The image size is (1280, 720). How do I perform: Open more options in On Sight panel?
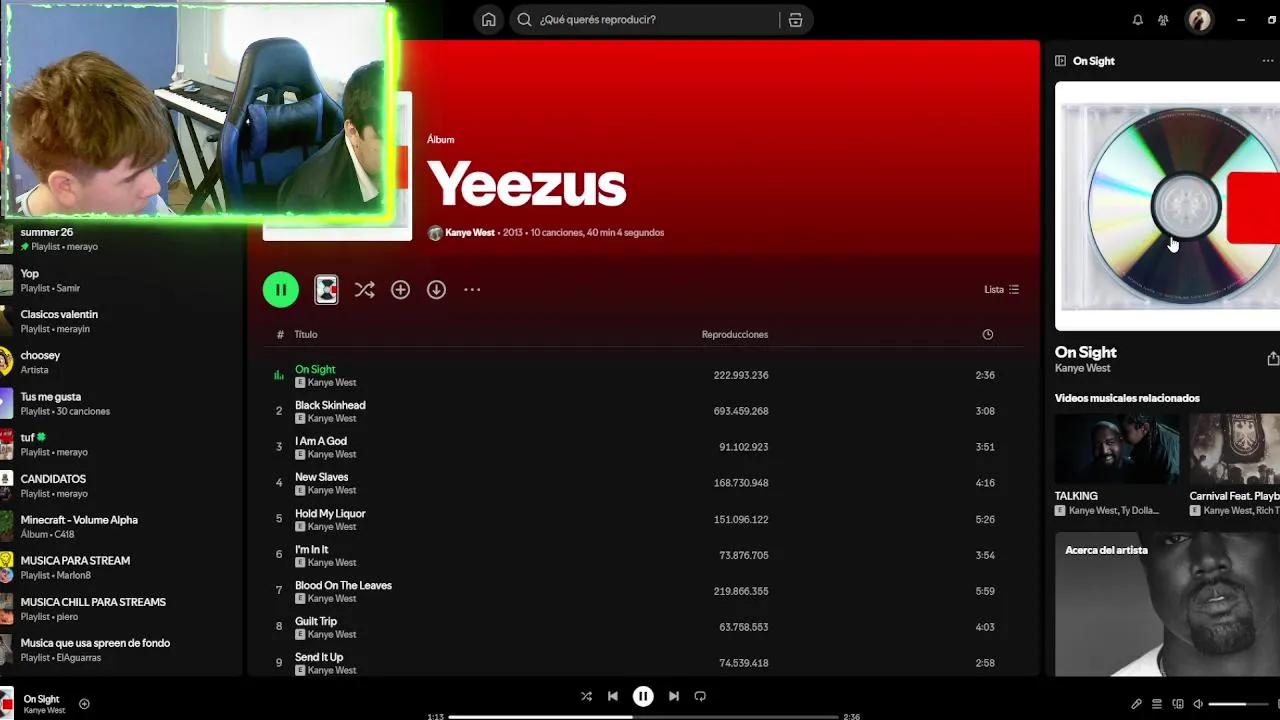pyautogui.click(x=1268, y=61)
